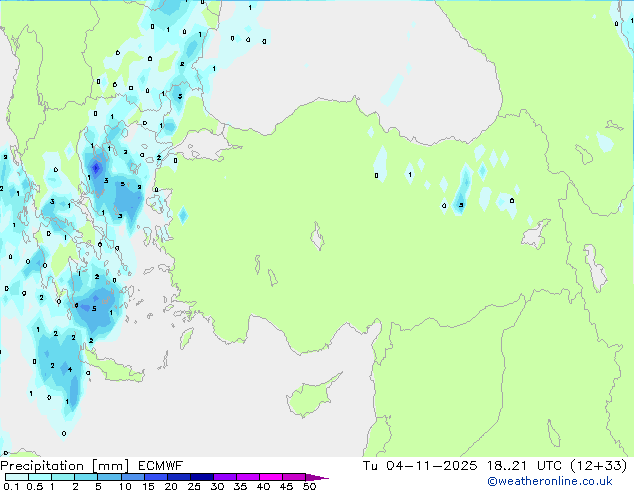
Task: Click the island of Crete on the map
Action: tap(115, 368)
